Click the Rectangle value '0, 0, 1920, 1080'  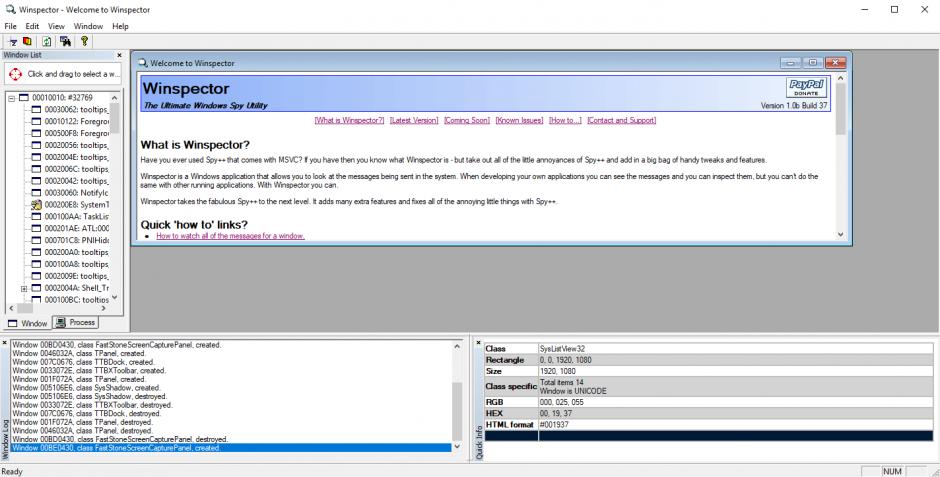[x=567, y=360]
